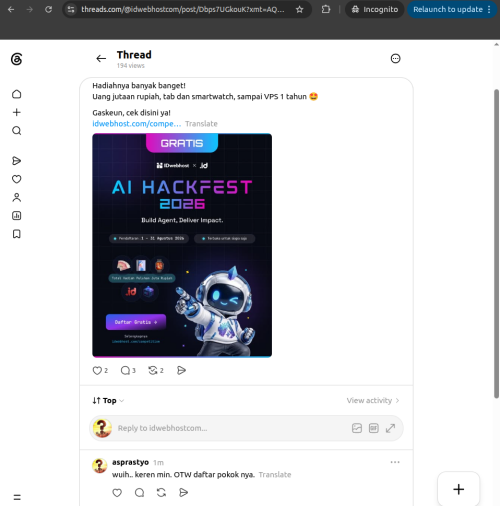500x506 pixels.
Task: Repost the idwebhostcom post
Action: click(153, 370)
